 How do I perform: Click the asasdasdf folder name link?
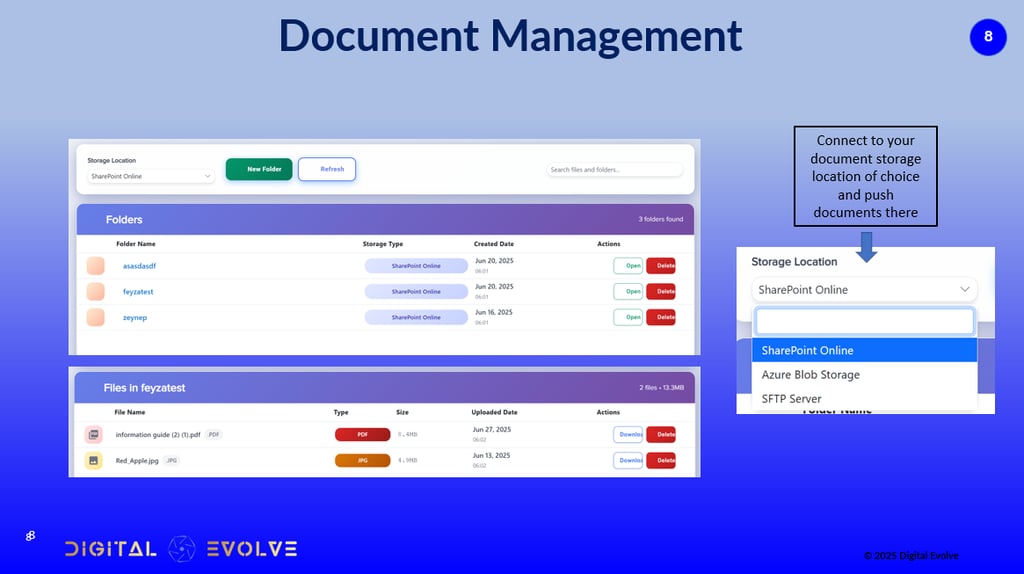tap(139, 266)
